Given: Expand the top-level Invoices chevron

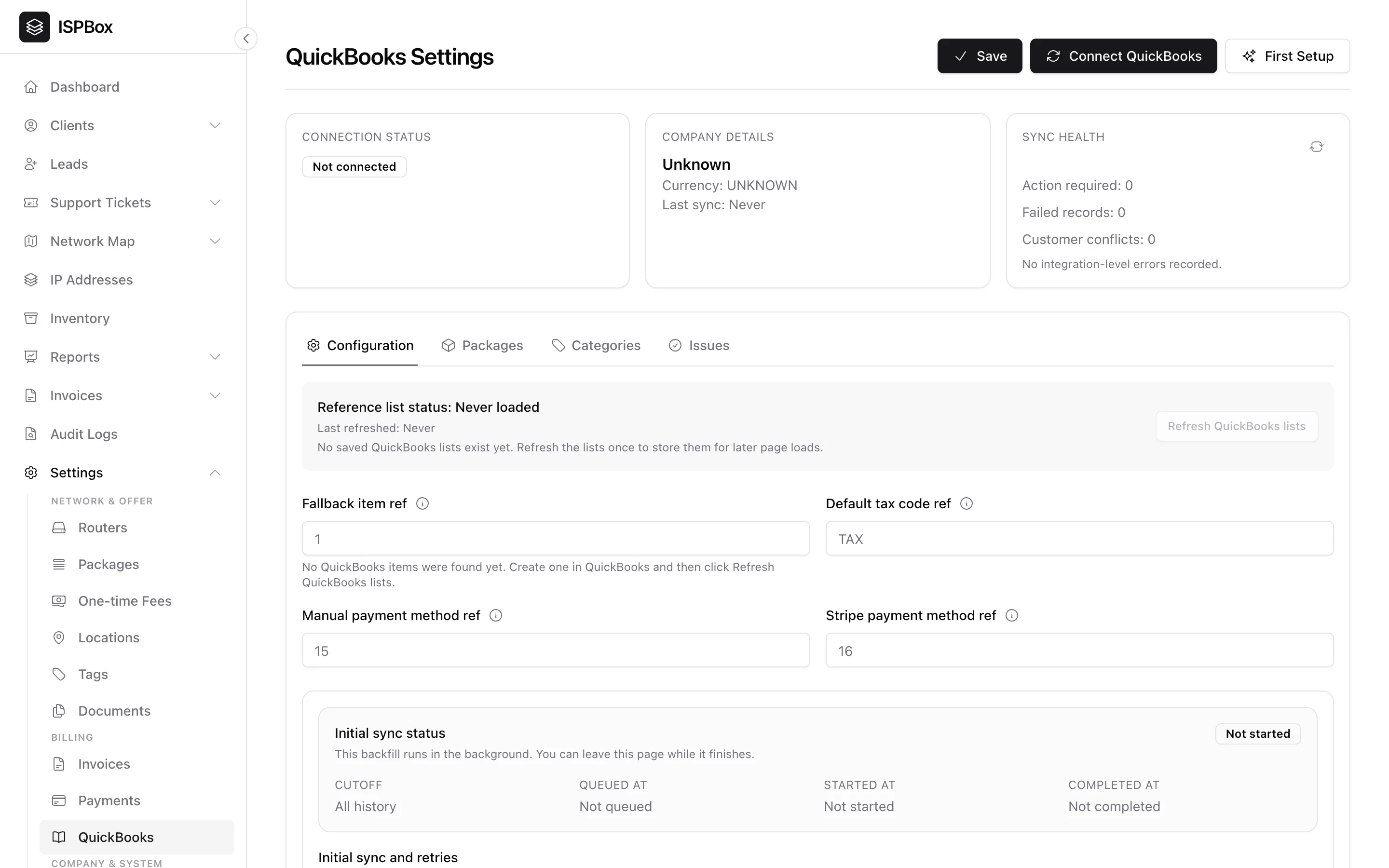Looking at the screenshot, I should point(215,395).
